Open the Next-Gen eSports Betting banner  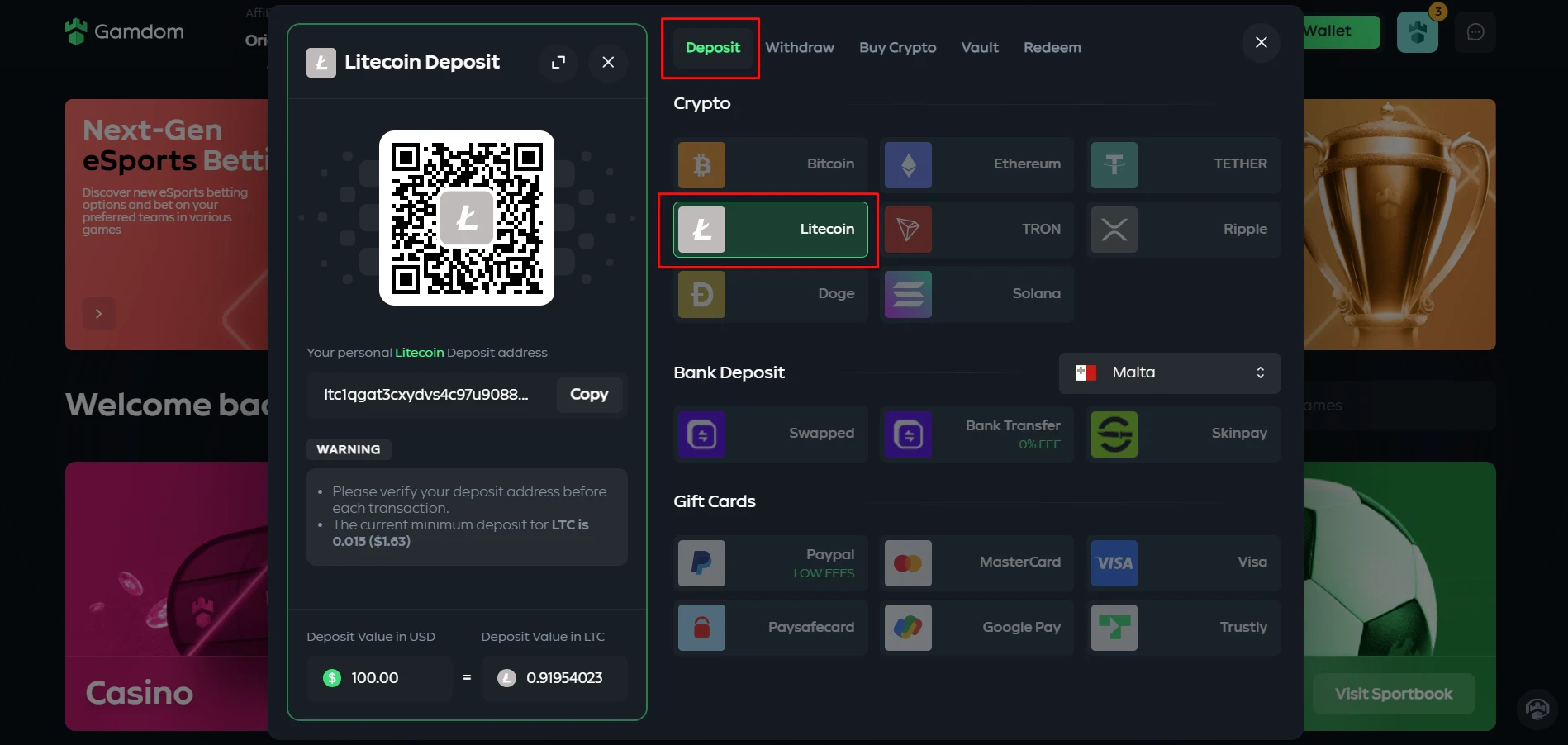click(x=167, y=225)
